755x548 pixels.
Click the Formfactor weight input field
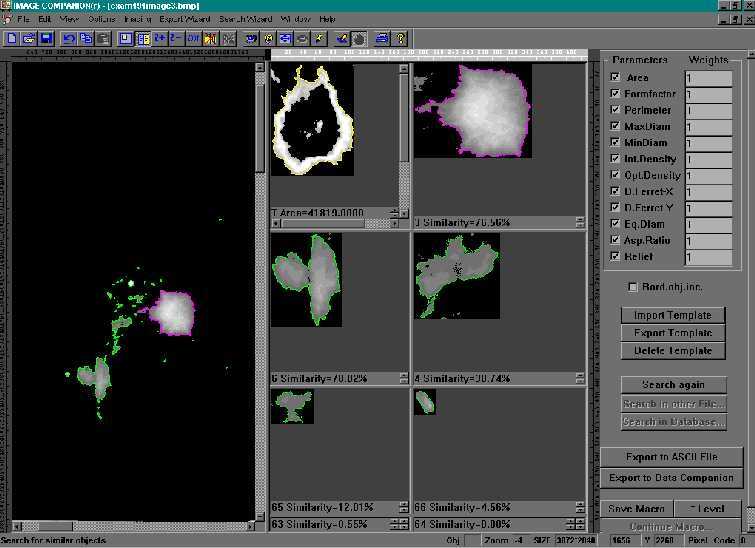[708, 94]
